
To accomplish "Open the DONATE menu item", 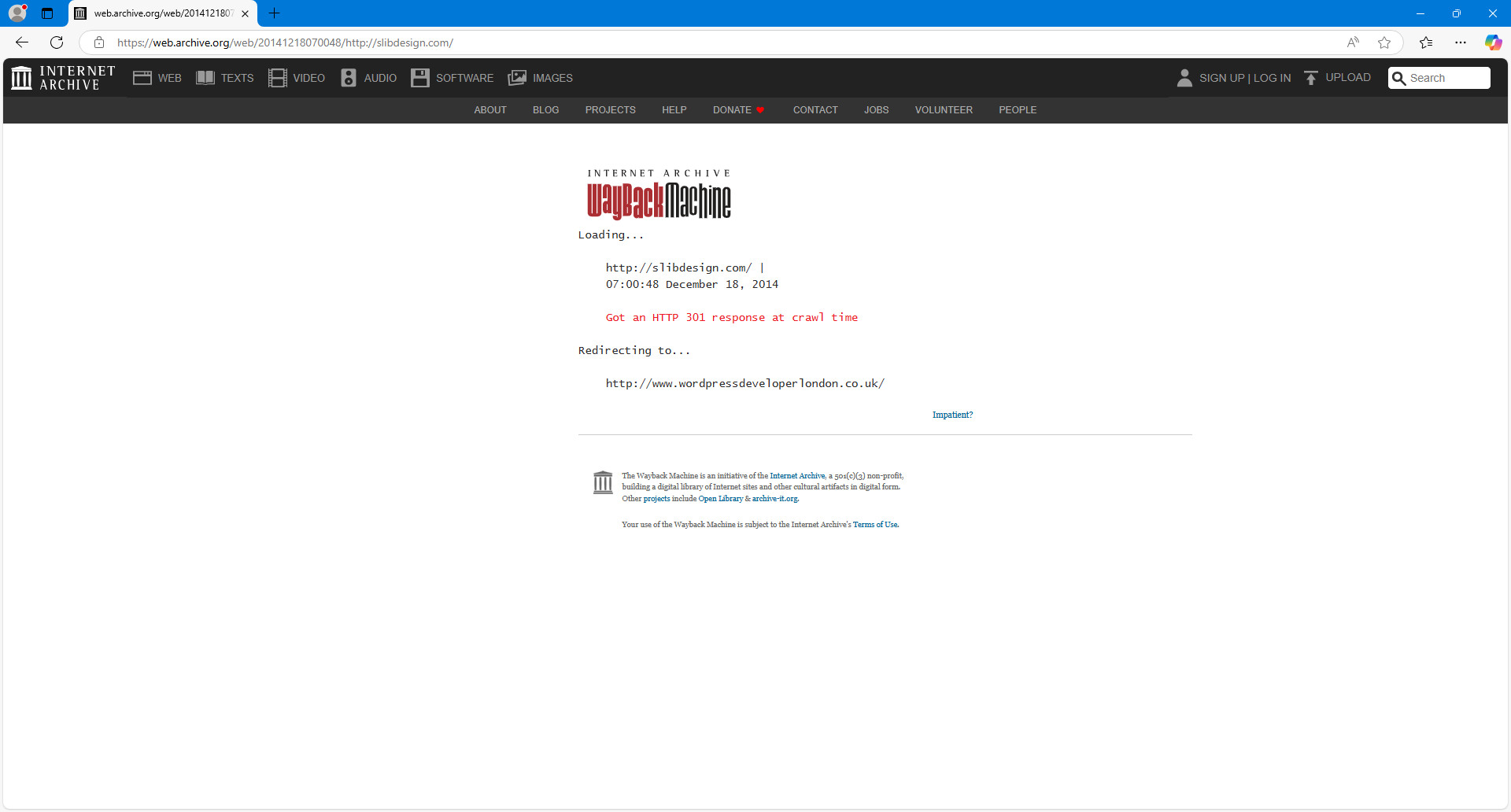I will tap(738, 110).
